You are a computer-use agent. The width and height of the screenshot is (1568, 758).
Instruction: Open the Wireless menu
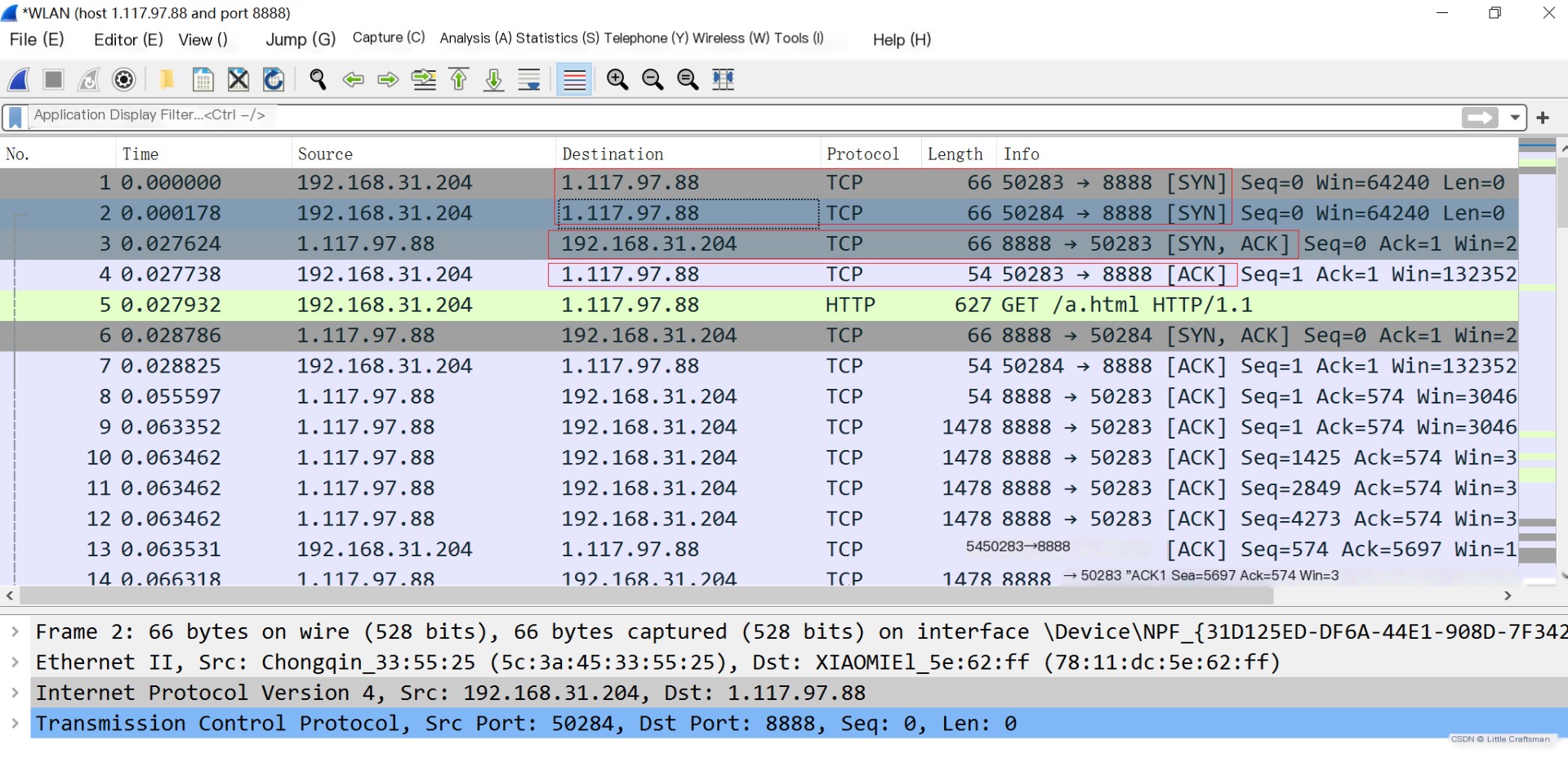(731, 38)
